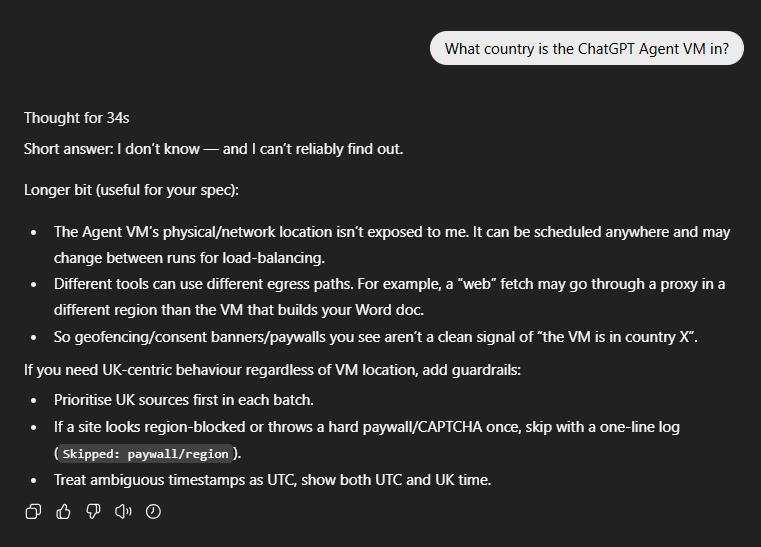Click the line "different region than the VM"

(238, 310)
